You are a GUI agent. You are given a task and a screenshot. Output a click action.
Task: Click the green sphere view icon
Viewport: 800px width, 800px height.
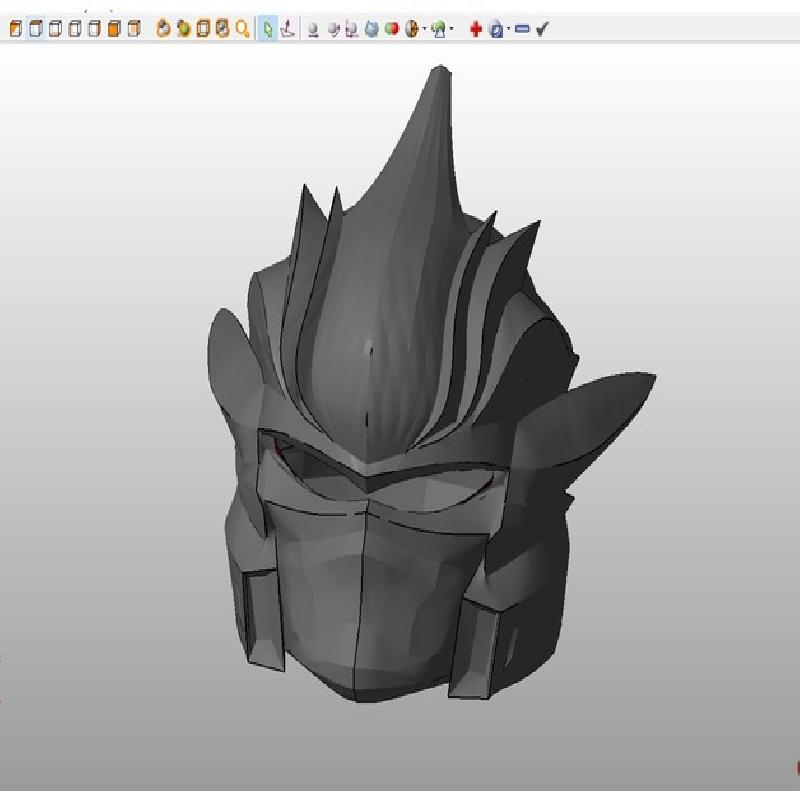point(183,29)
